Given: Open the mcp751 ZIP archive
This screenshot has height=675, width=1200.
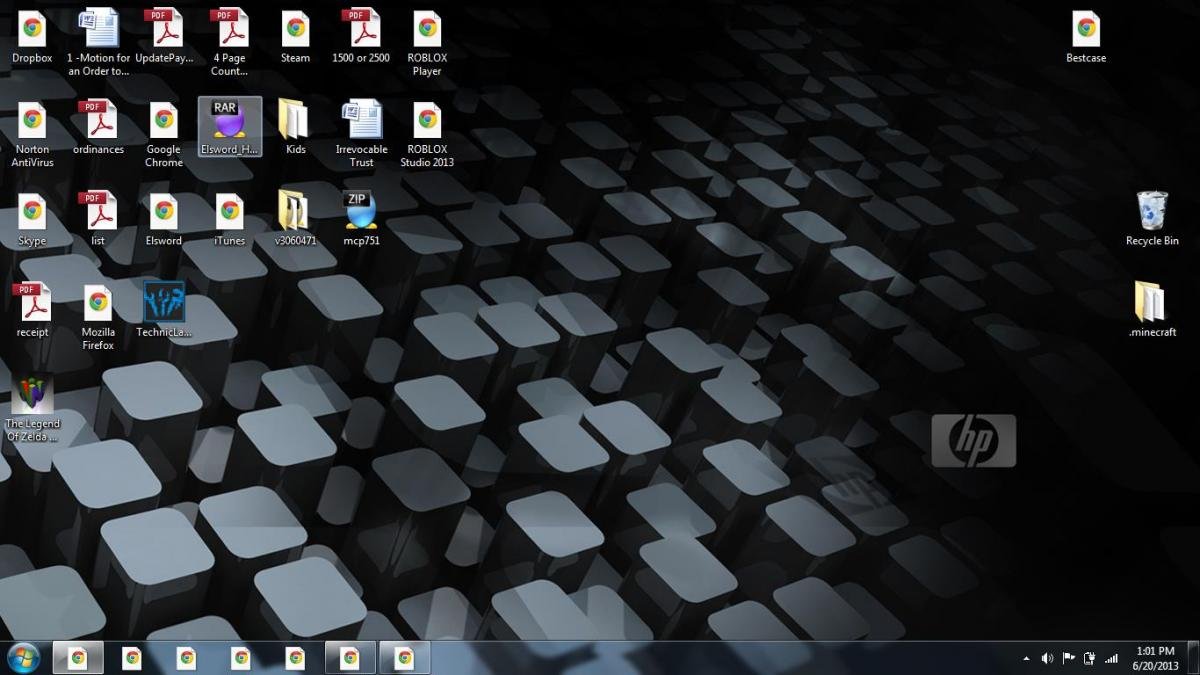Looking at the screenshot, I should [x=361, y=220].
